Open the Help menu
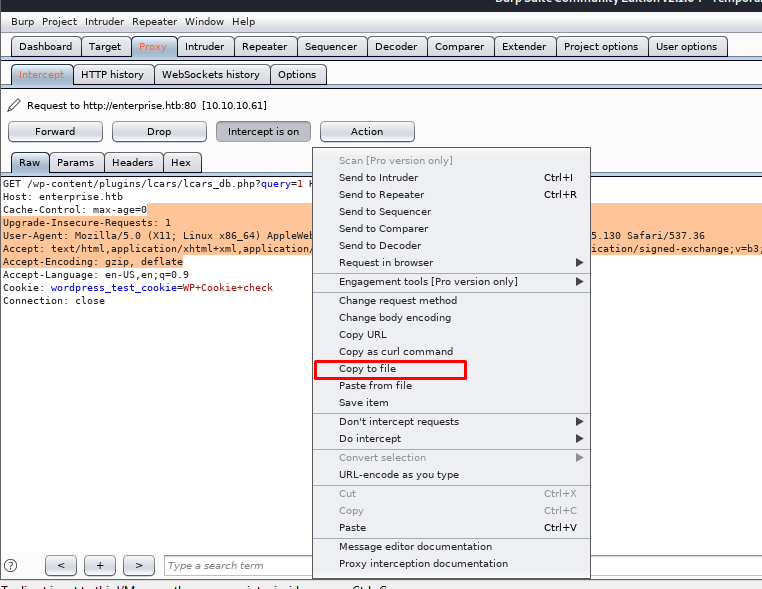This screenshot has height=589, width=762. (243, 22)
